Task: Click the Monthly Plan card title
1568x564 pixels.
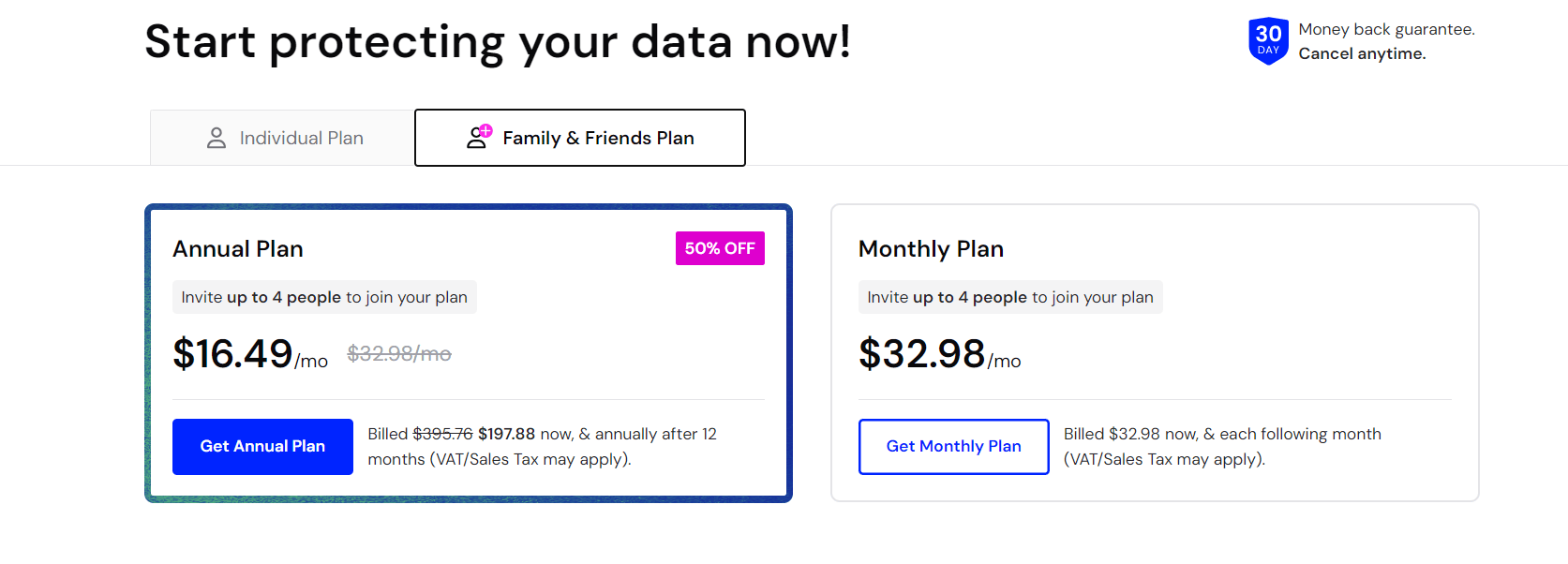Action: (931, 248)
